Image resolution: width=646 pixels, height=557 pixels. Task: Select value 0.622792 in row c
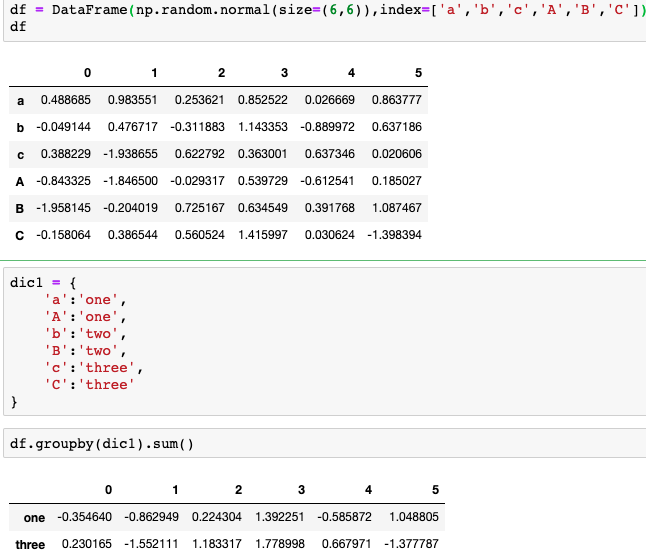200,154
